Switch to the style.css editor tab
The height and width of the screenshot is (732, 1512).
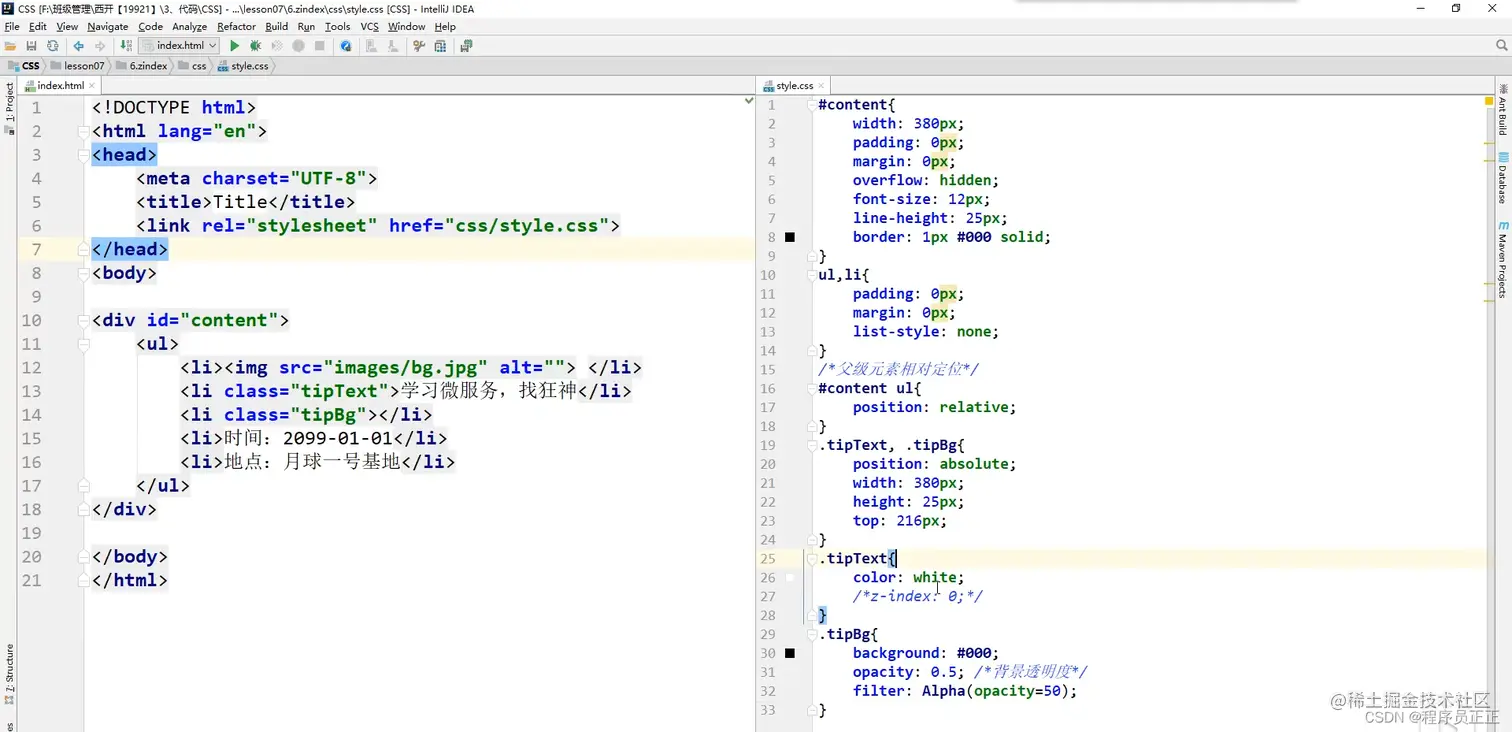click(x=794, y=86)
